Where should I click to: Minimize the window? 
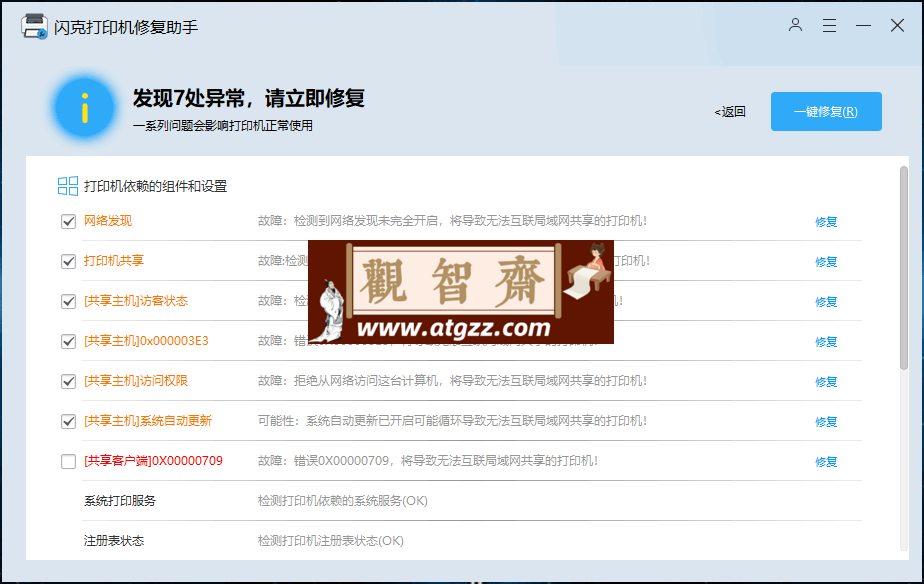point(863,25)
